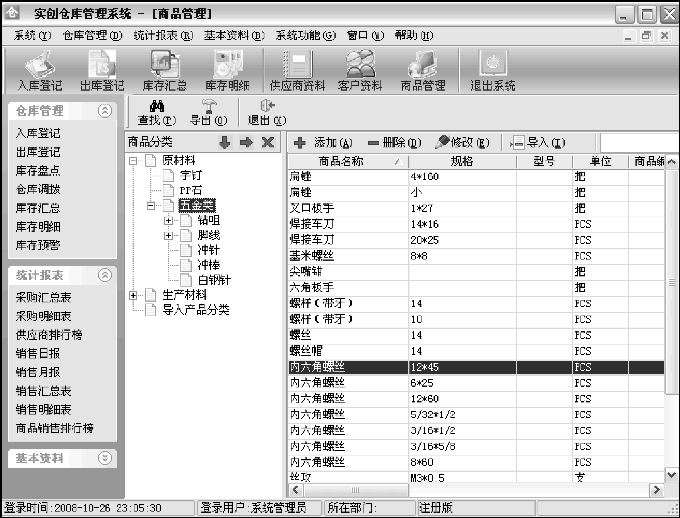Click 采购汇总表 link in sidebar
Image resolution: width=680 pixels, height=518 pixels.
pyautogui.click(x=43, y=297)
